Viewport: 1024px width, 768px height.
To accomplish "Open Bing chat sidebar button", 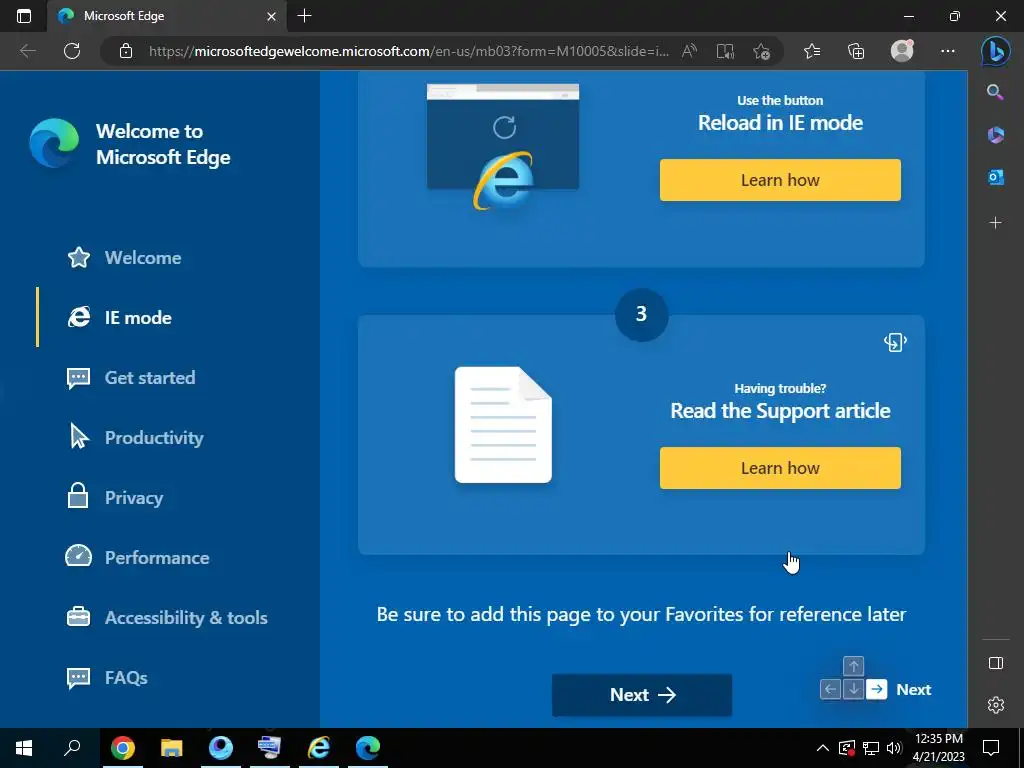I will click(x=995, y=51).
